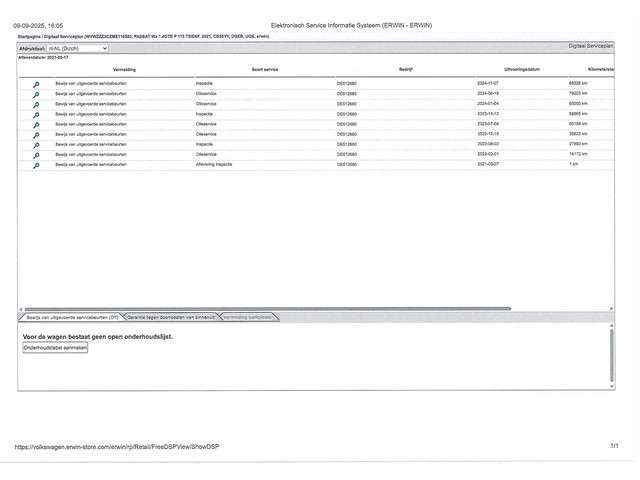This screenshot has width=640, height=480.
Task: Open magnifier icon for 2024-06-18 oil service
Action: [36, 93]
